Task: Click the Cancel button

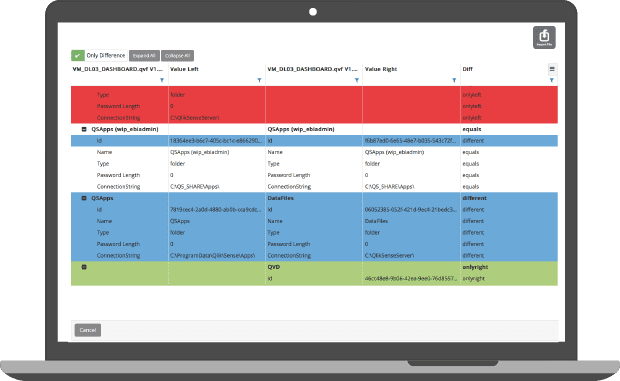Action: pyautogui.click(x=88, y=330)
